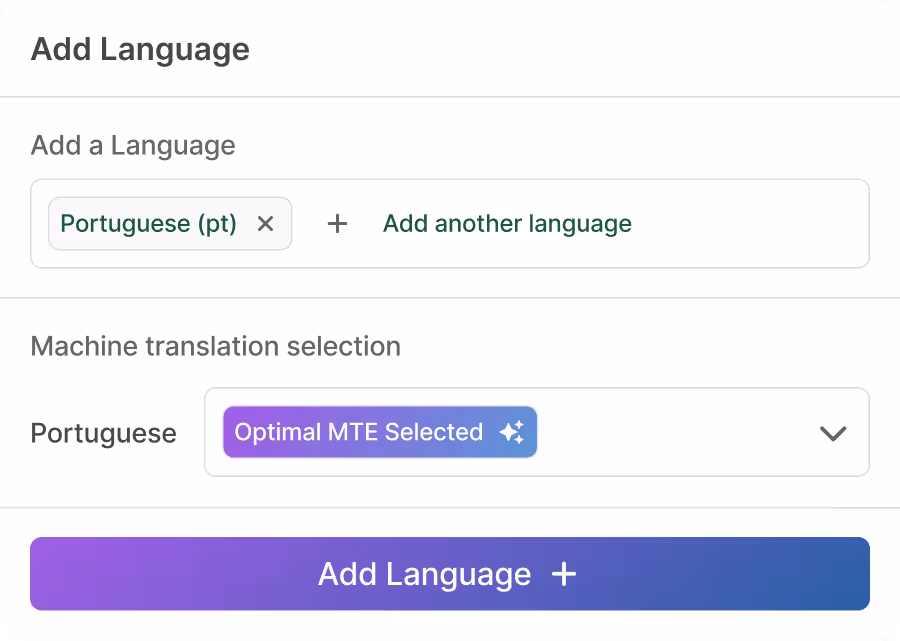900x641 pixels.
Task: Click the plus icon in Add Language button
Action: click(564, 574)
